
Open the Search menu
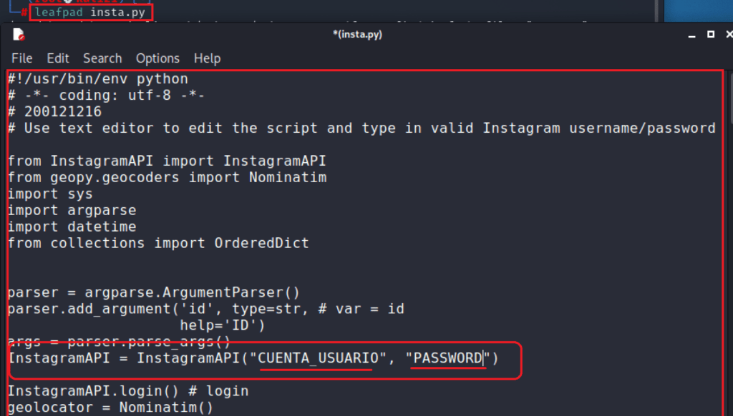click(x=102, y=58)
